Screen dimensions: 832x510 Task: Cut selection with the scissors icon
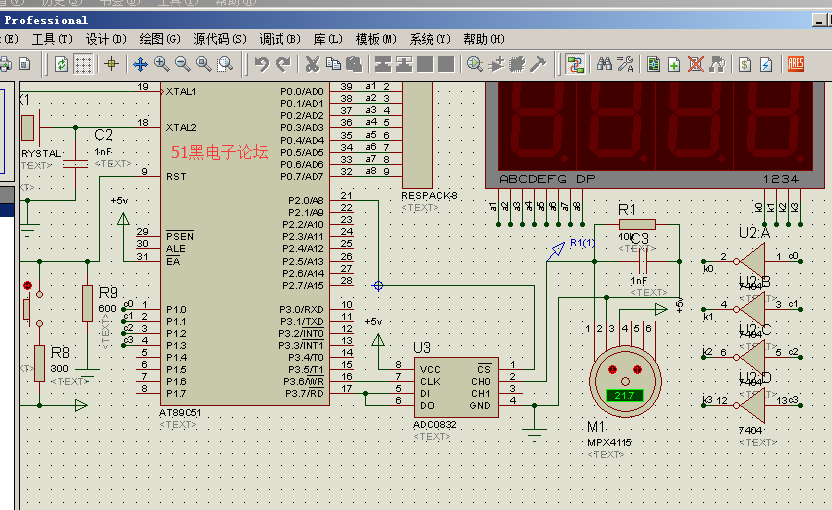click(313, 64)
